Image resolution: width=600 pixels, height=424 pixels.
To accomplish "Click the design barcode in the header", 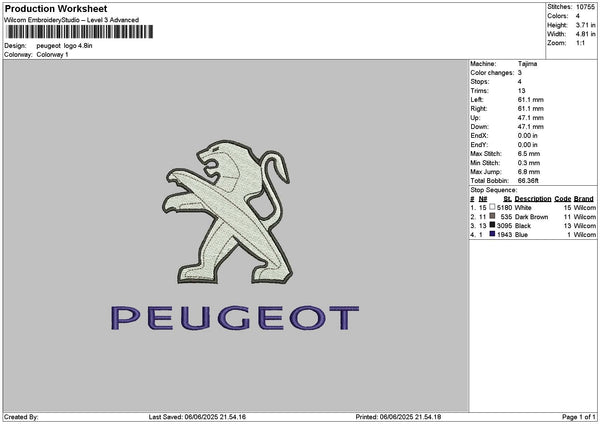I will (80, 32).
